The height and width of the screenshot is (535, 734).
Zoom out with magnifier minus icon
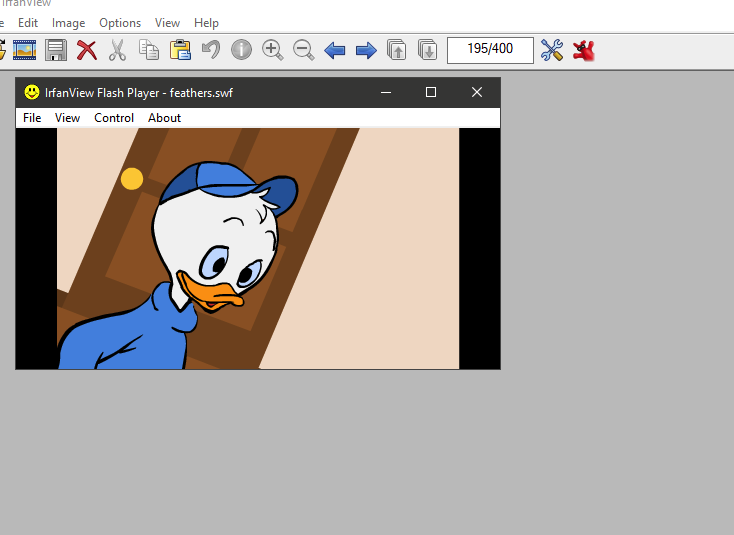point(303,50)
